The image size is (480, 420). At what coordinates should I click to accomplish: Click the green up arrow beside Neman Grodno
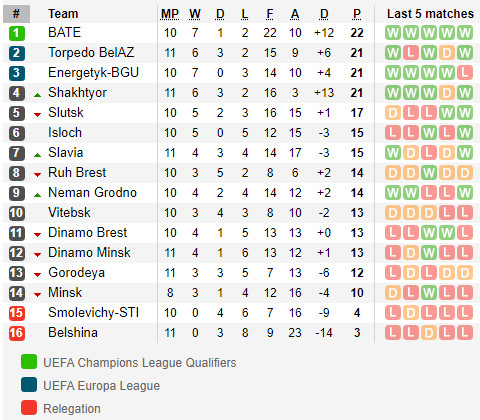click(38, 195)
